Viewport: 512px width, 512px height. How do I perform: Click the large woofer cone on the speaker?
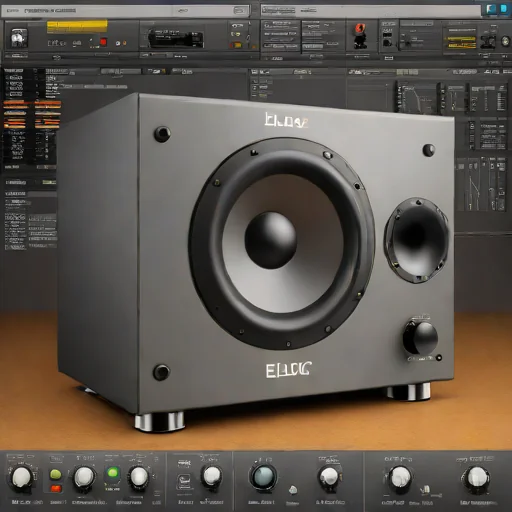click(282, 243)
